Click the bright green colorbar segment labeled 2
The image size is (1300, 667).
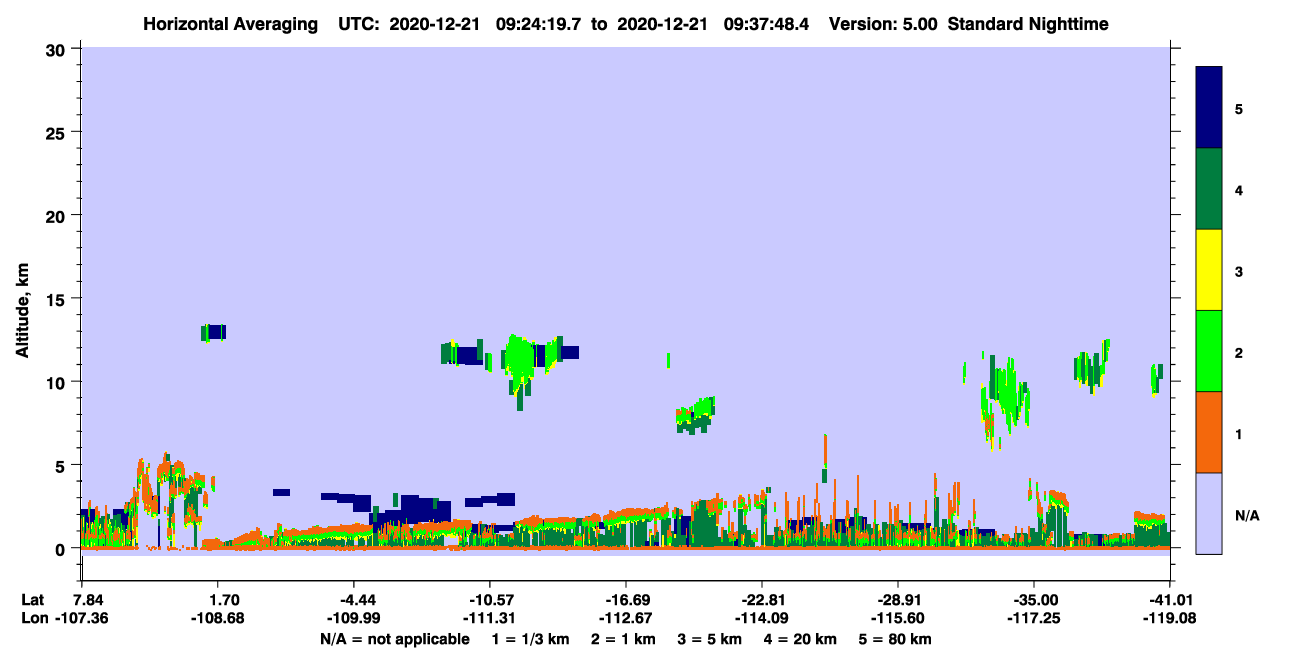[1209, 351]
